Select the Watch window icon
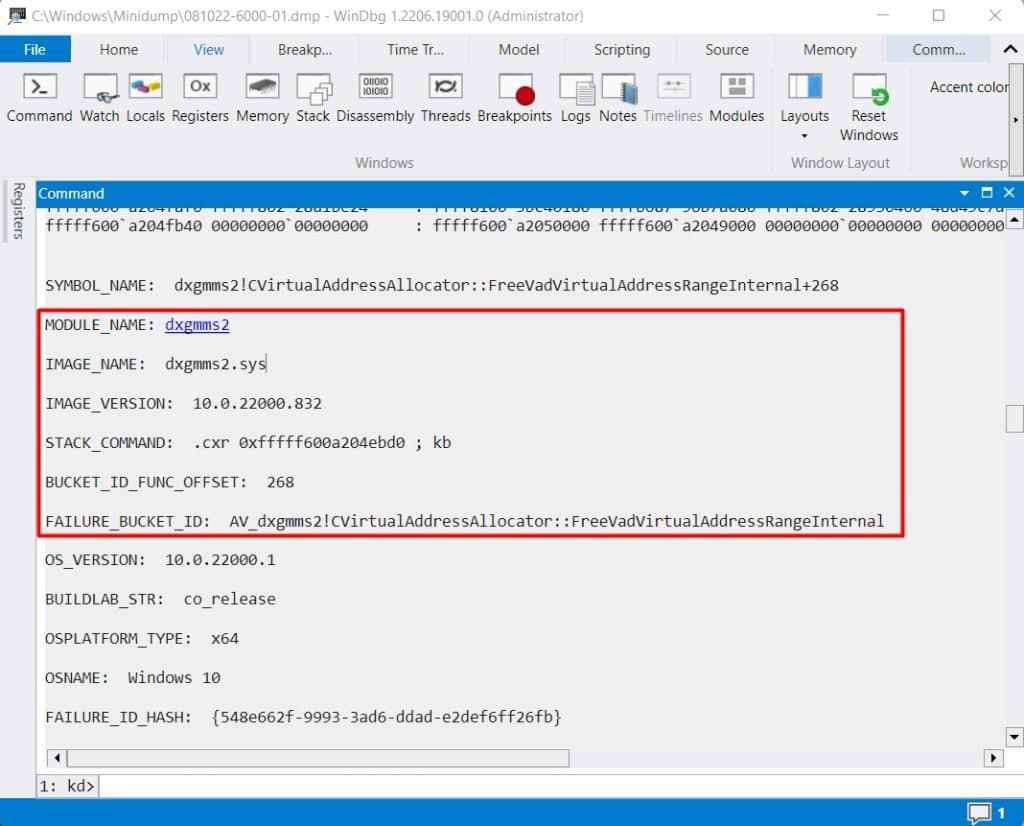The image size is (1024, 826). point(99,97)
